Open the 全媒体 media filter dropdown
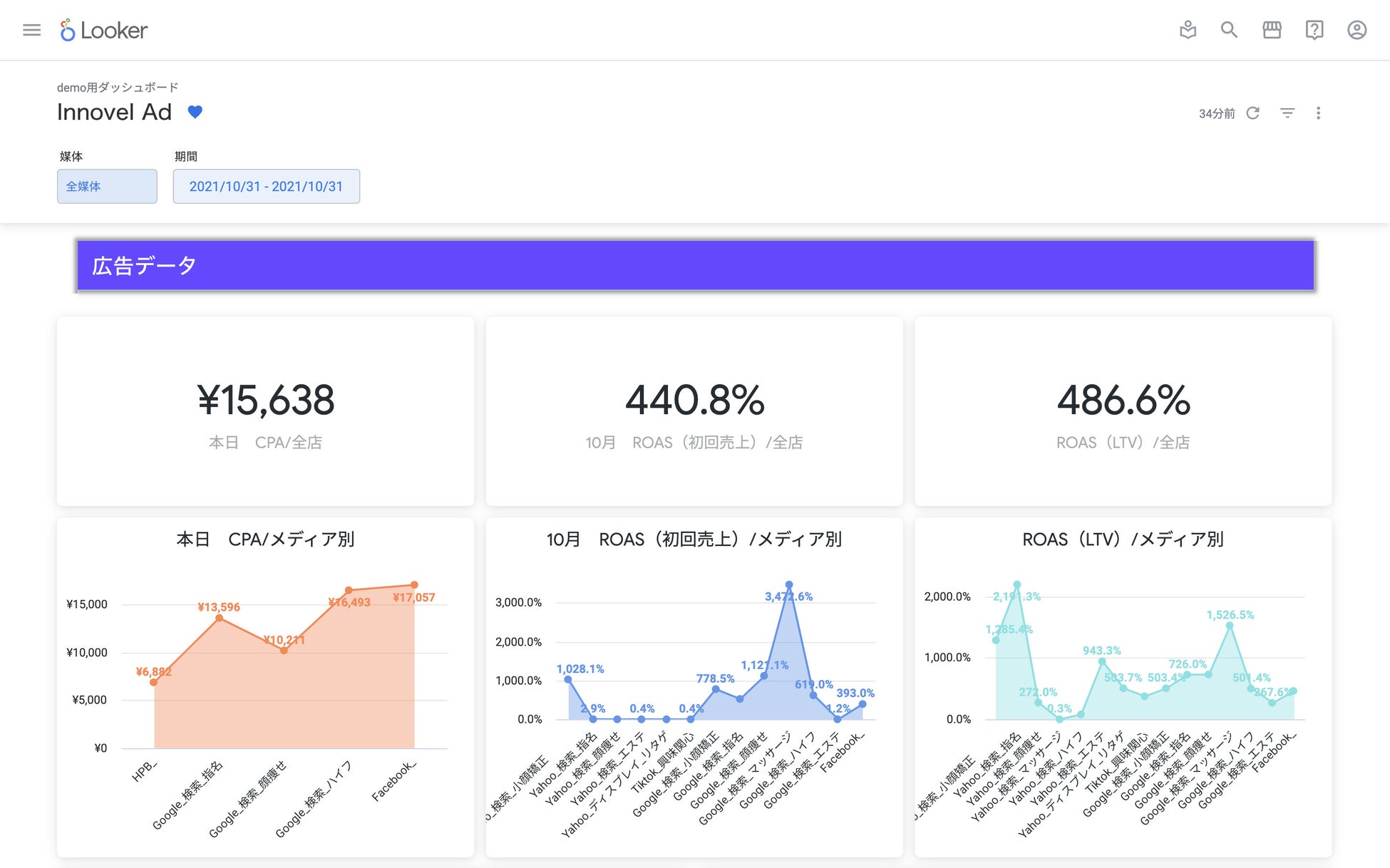The height and width of the screenshot is (868, 1390). [x=107, y=186]
